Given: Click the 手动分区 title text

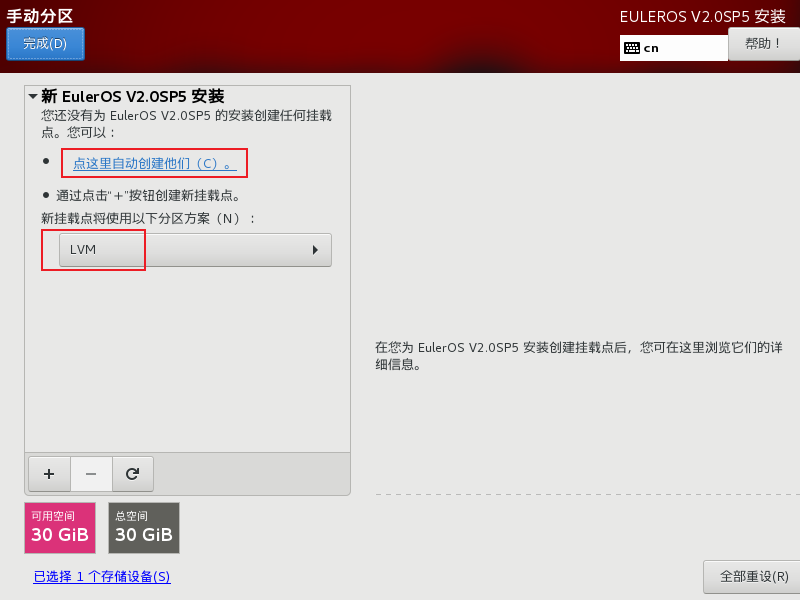Looking at the screenshot, I should pos(40,16).
